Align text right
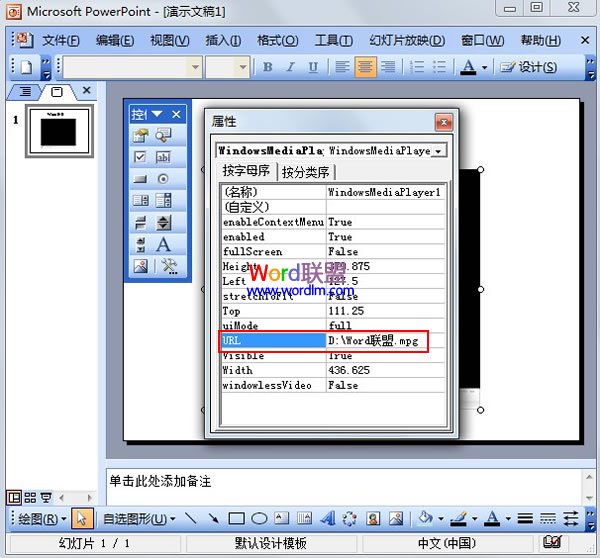 click(x=388, y=67)
